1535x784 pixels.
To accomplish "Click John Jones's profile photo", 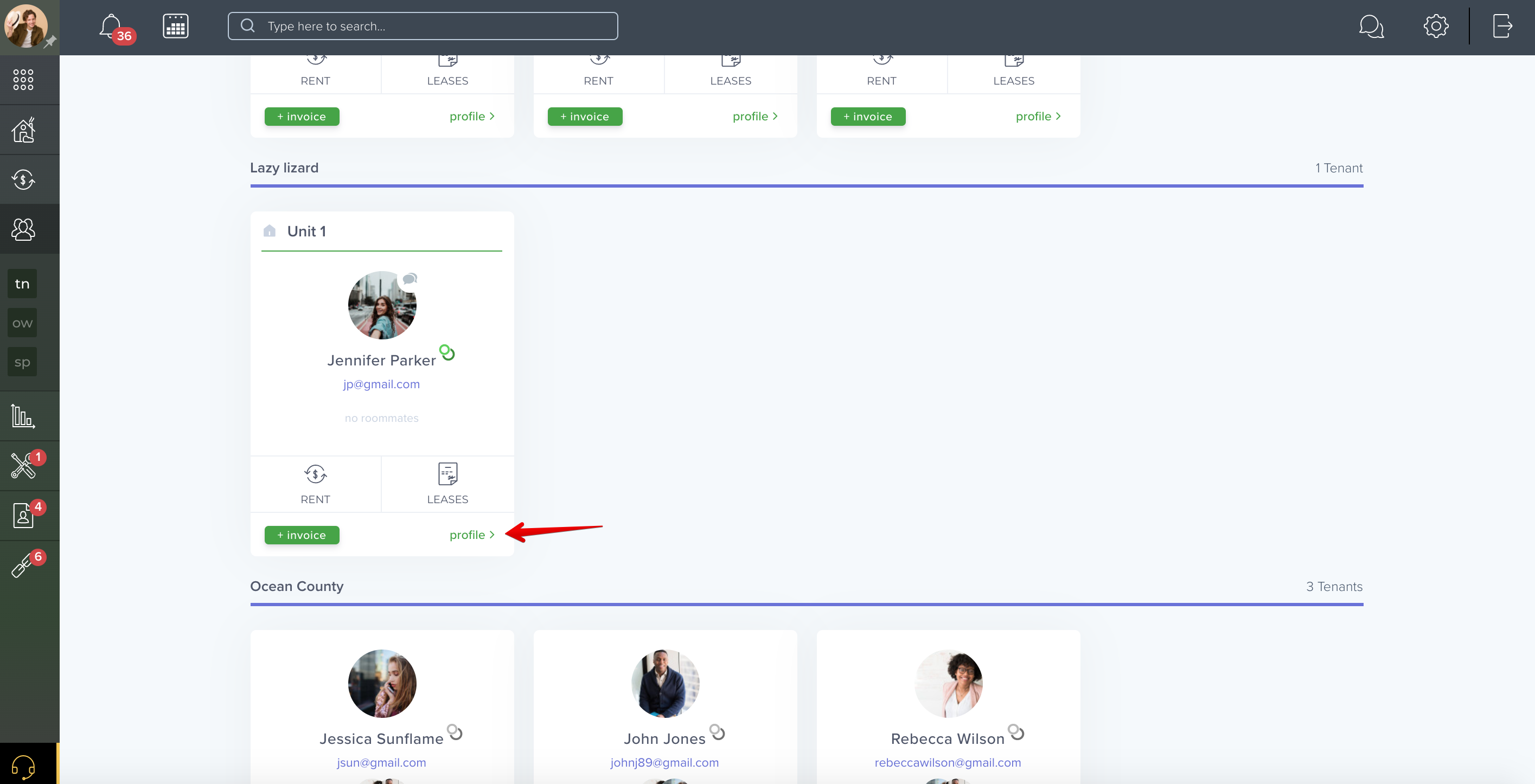I will (665, 683).
